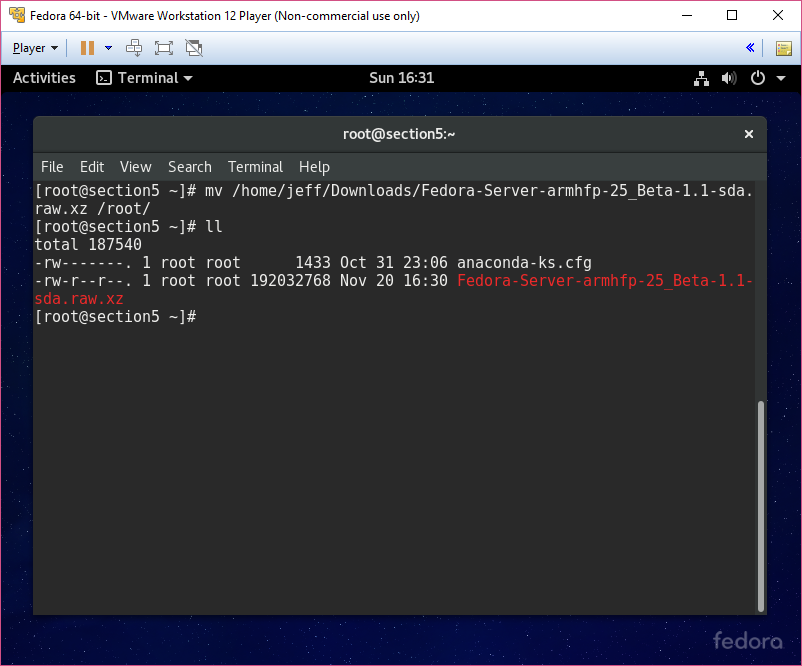The width and height of the screenshot is (802, 666).
Task: Maximize the VMware Player window
Action: (x=732, y=15)
